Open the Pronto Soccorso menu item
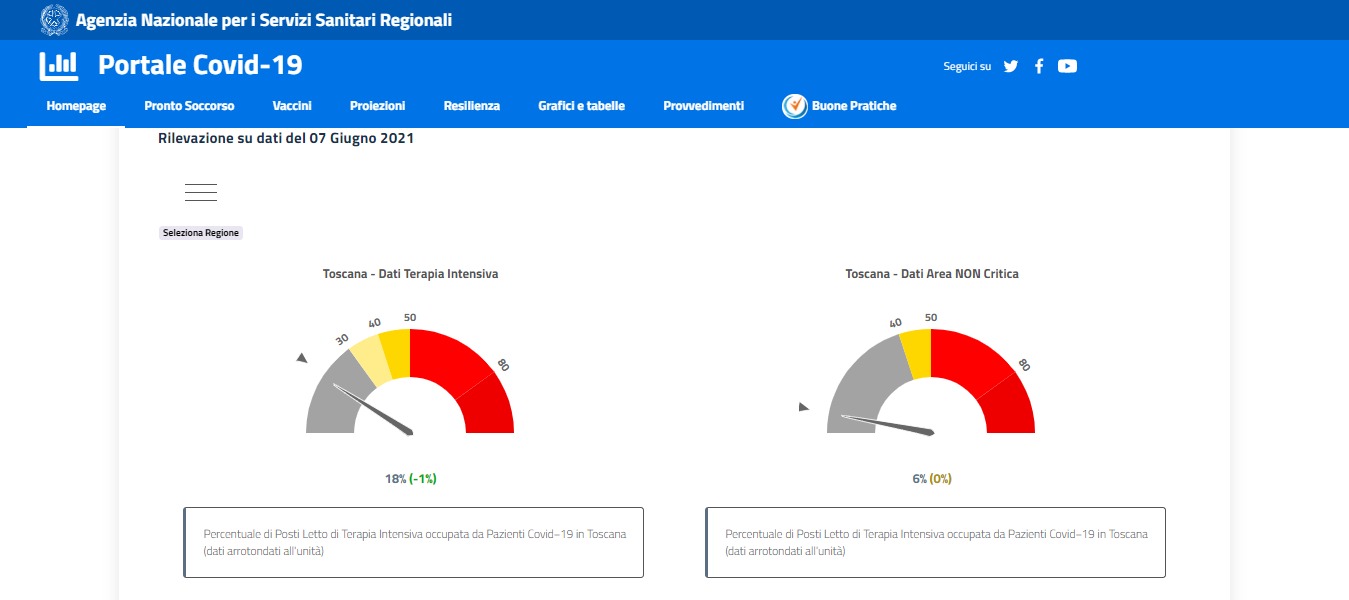 coord(189,106)
